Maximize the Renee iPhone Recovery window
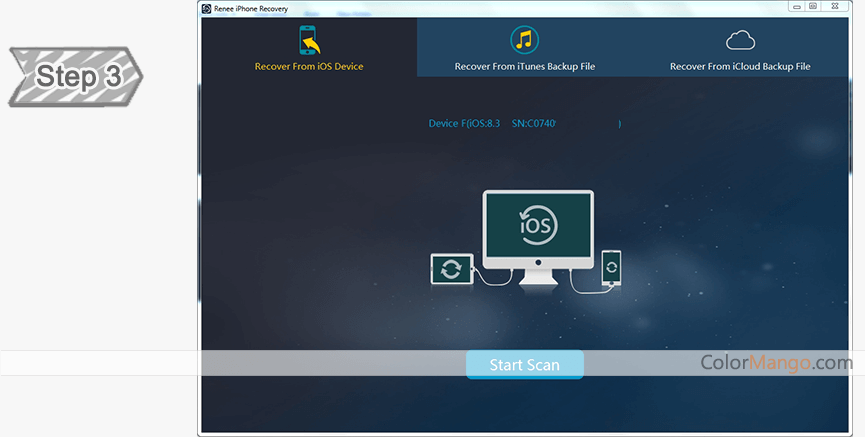Viewport: 865px width, 437px height. [812, 7]
